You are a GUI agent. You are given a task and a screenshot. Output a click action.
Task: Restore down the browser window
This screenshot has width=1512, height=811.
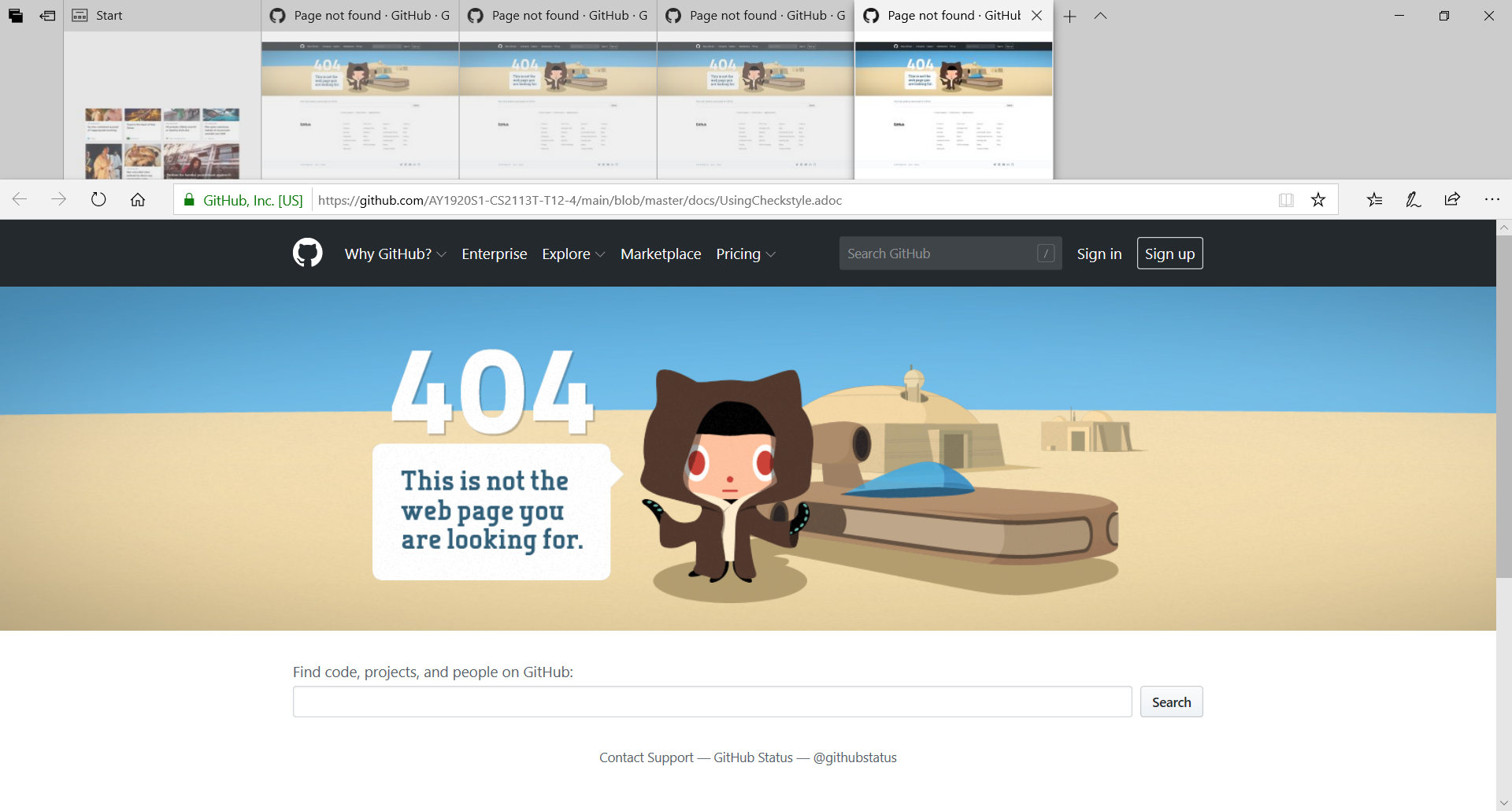point(1444,16)
